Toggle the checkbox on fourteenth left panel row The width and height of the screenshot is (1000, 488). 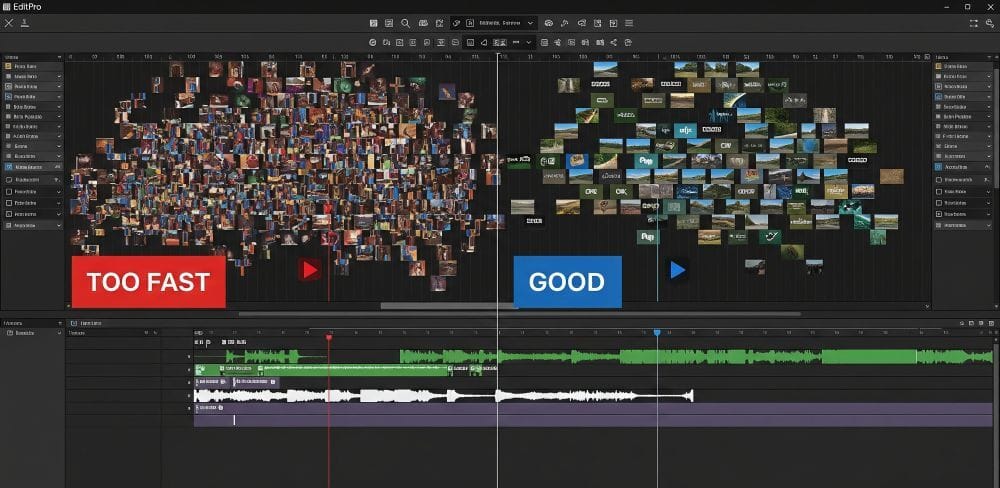coord(10,203)
